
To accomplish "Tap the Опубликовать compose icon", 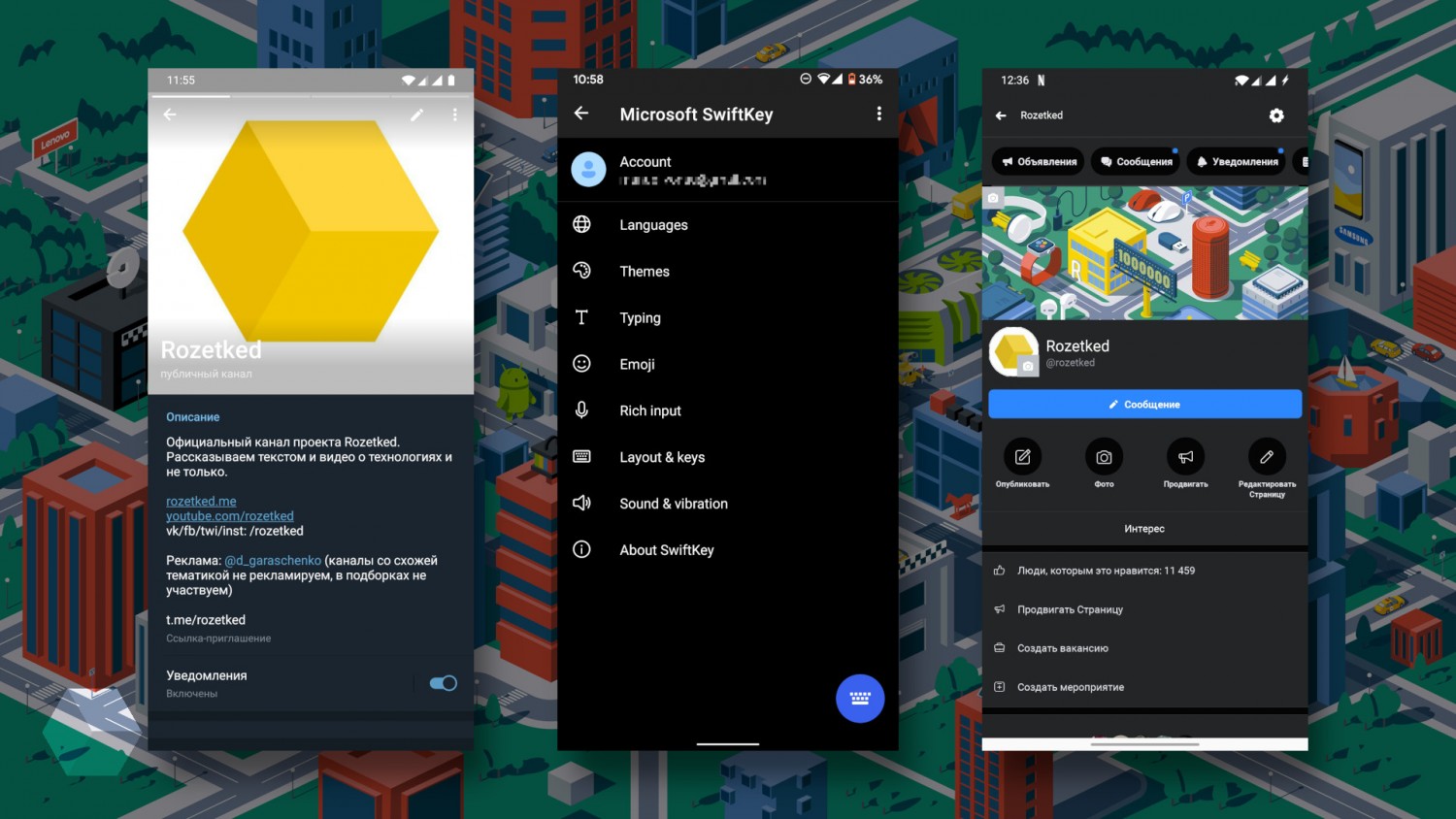I will point(1023,457).
